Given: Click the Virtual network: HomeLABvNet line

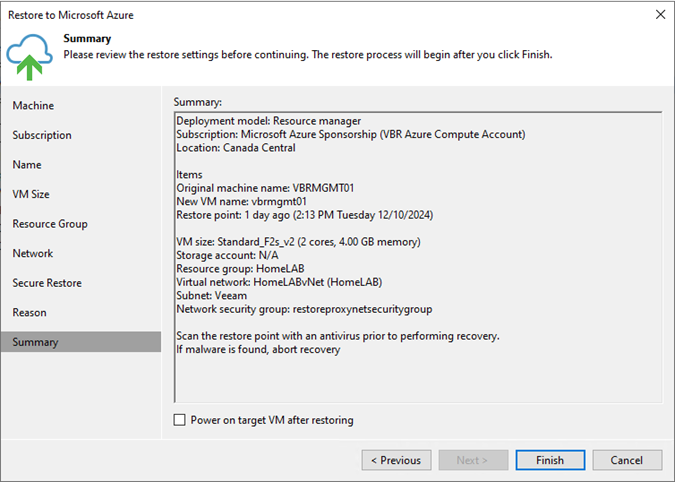Looking at the screenshot, I should pyautogui.click(x=279, y=282).
